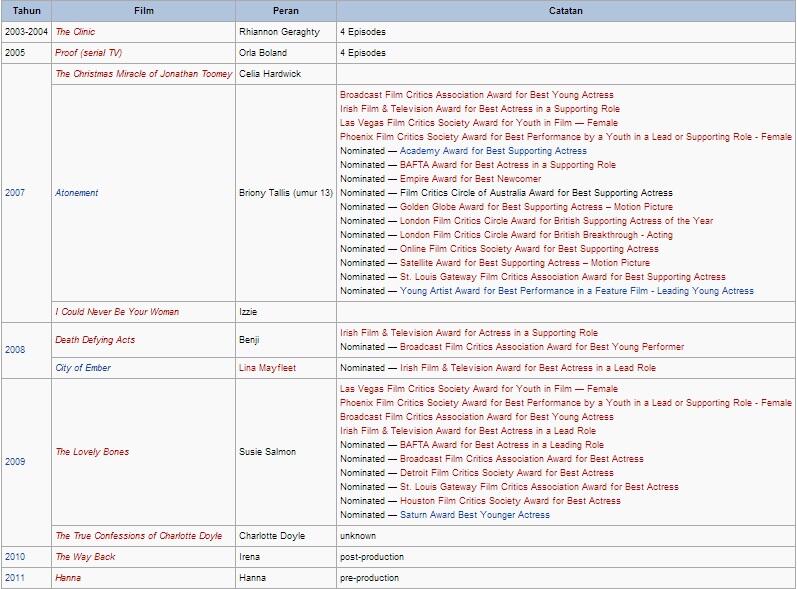Screen dimensions: 797x589
Task: Open Academy Award for Best Supporting Actress
Action: [493, 151]
